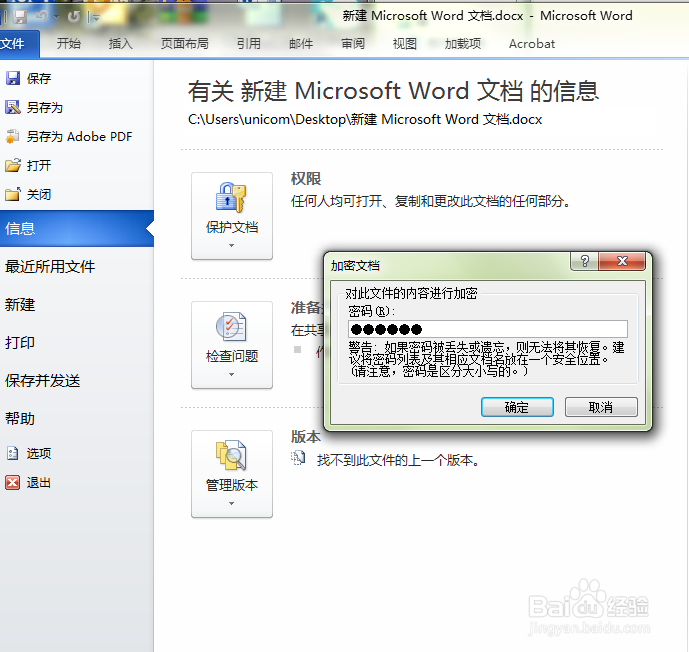Image resolution: width=689 pixels, height=652 pixels.
Task: Click the folder icon beside 关闭
Action: (x=13, y=194)
